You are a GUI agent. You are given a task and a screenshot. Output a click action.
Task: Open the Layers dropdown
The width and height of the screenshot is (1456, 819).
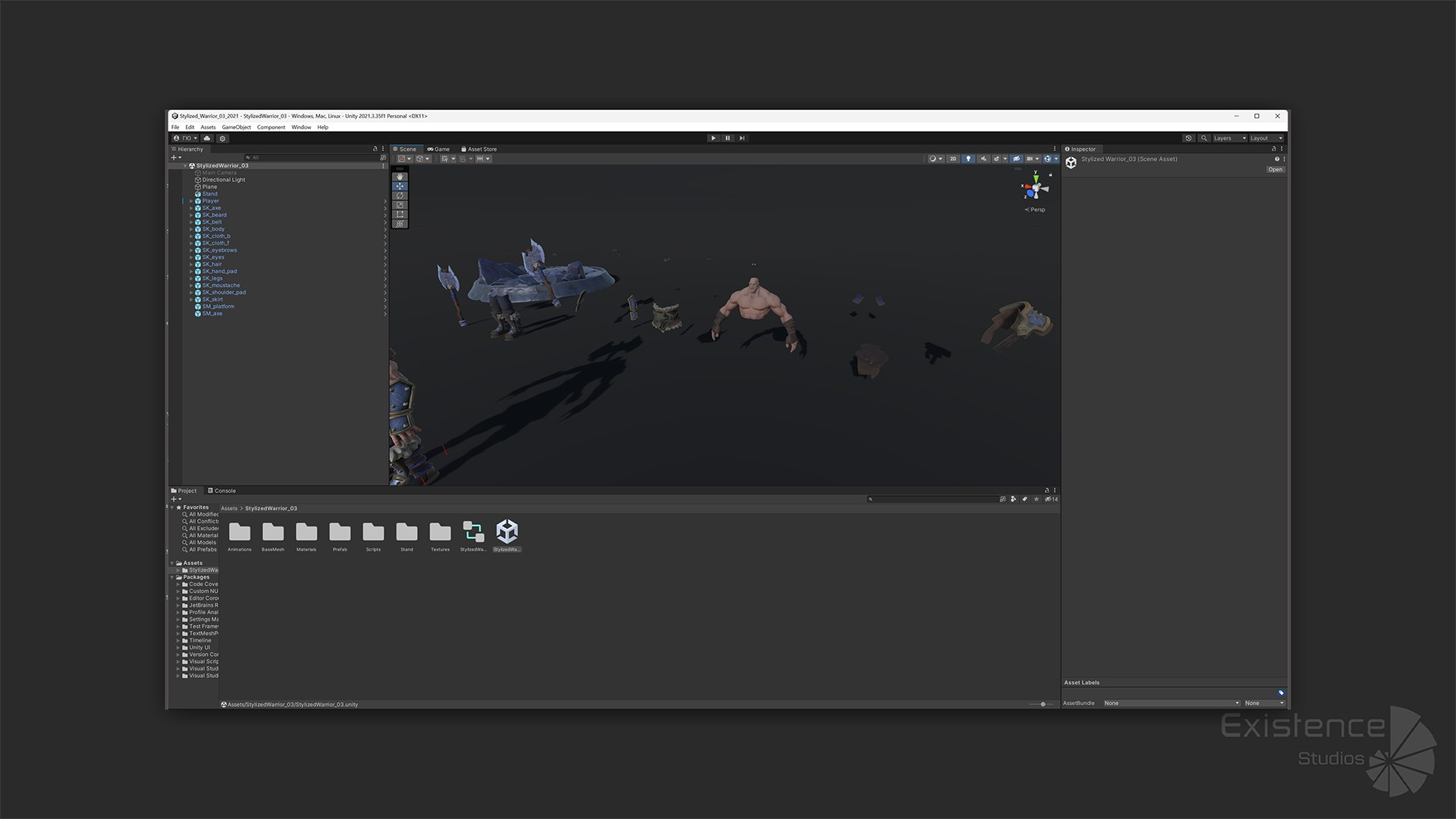pos(1229,138)
